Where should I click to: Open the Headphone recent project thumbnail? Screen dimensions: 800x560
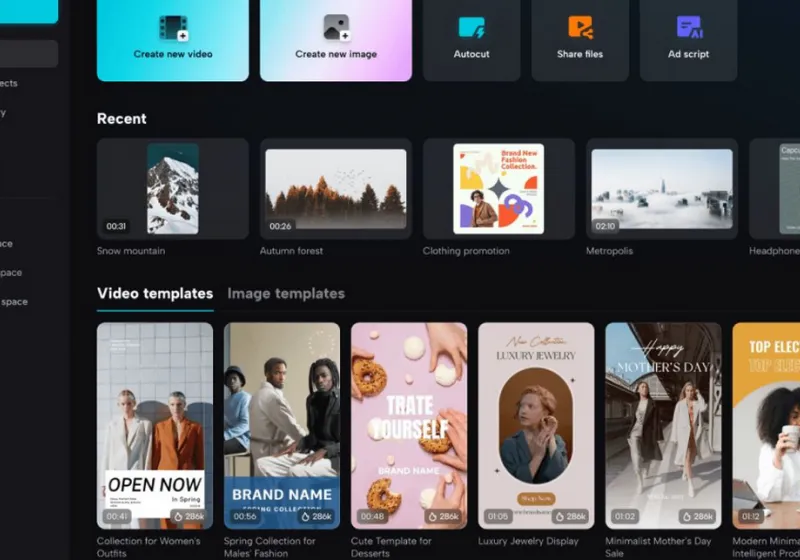[x=774, y=189]
